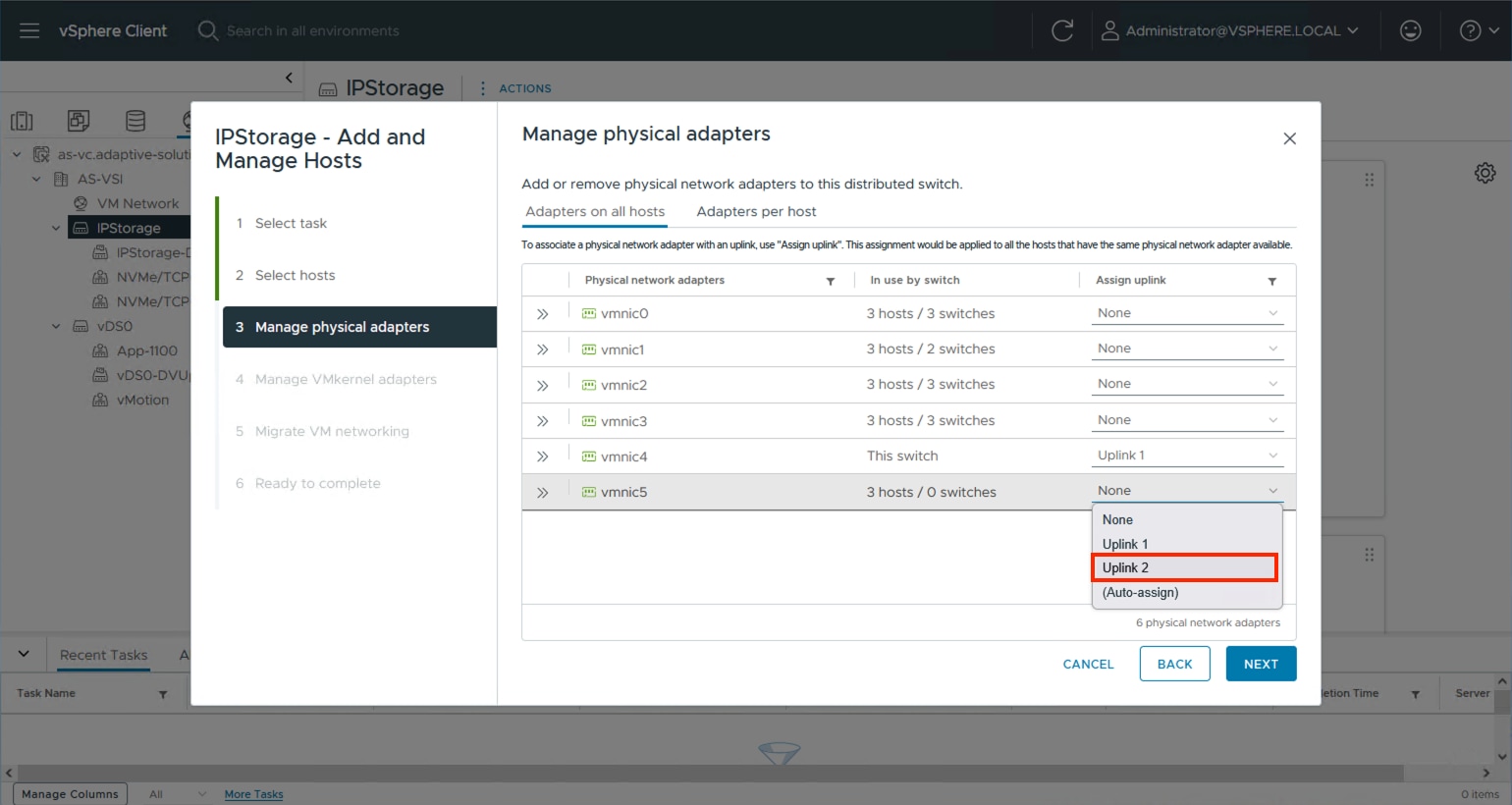Switch to the Adapters per host tab
Screen dimensions: 1512x805
tap(756, 211)
